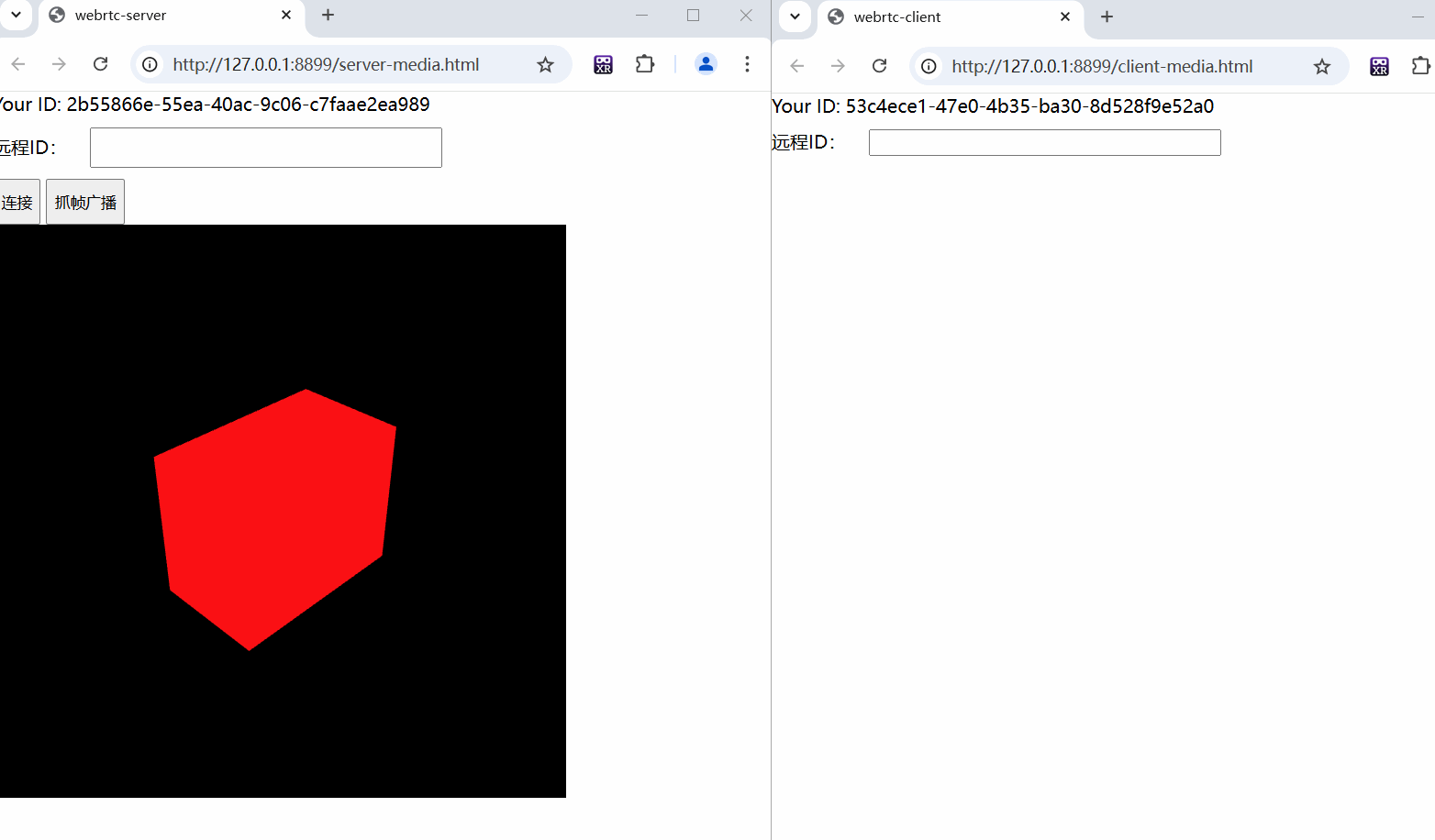Bookmark the server-media.html page
The width and height of the screenshot is (1435, 840).
545,64
